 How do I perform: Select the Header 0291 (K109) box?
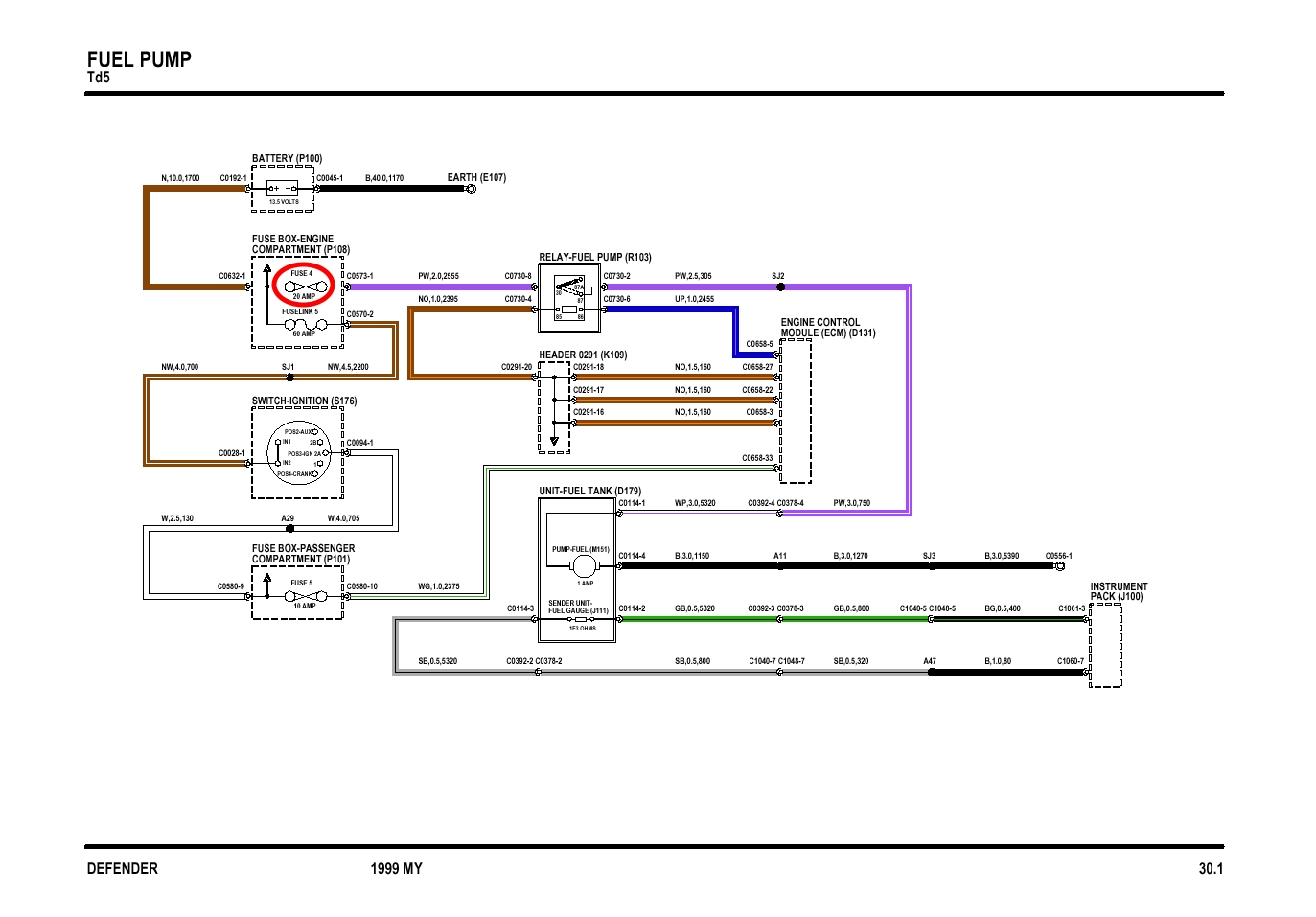pos(554,407)
